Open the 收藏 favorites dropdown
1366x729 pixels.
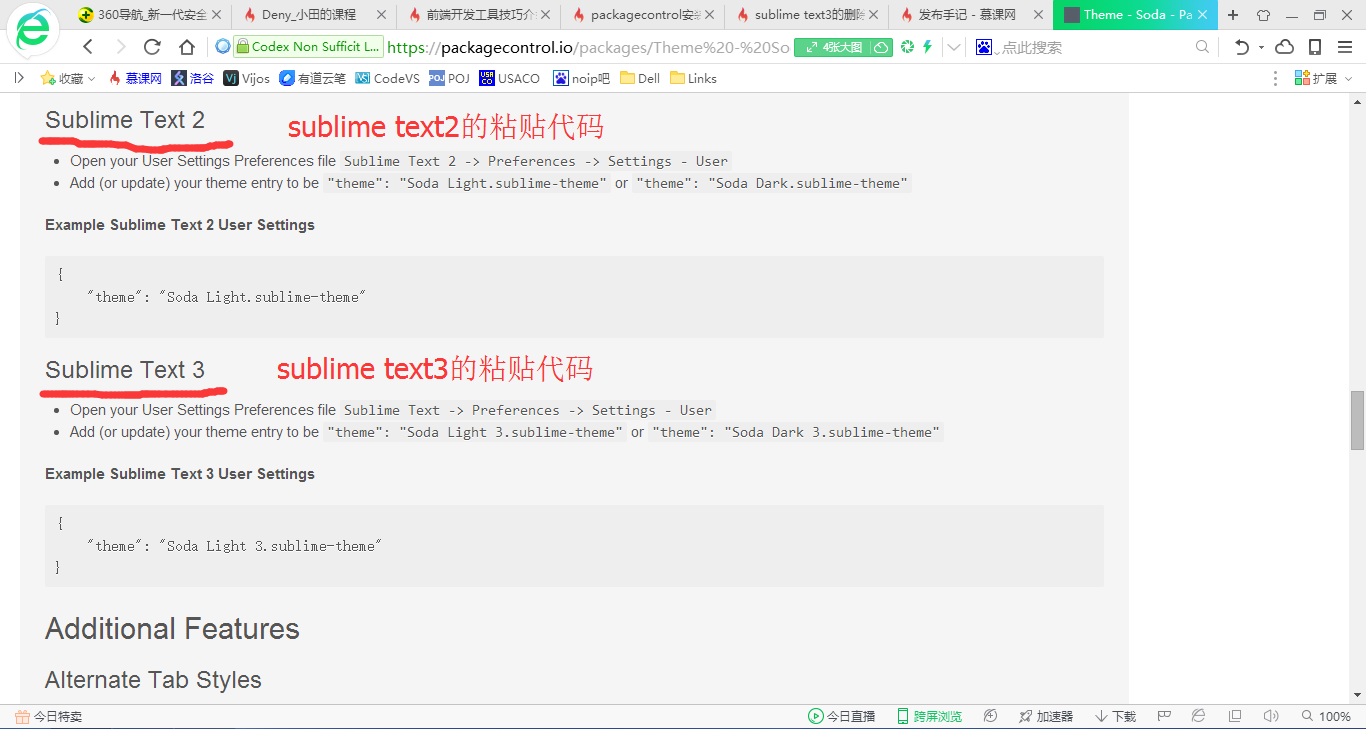click(x=68, y=78)
